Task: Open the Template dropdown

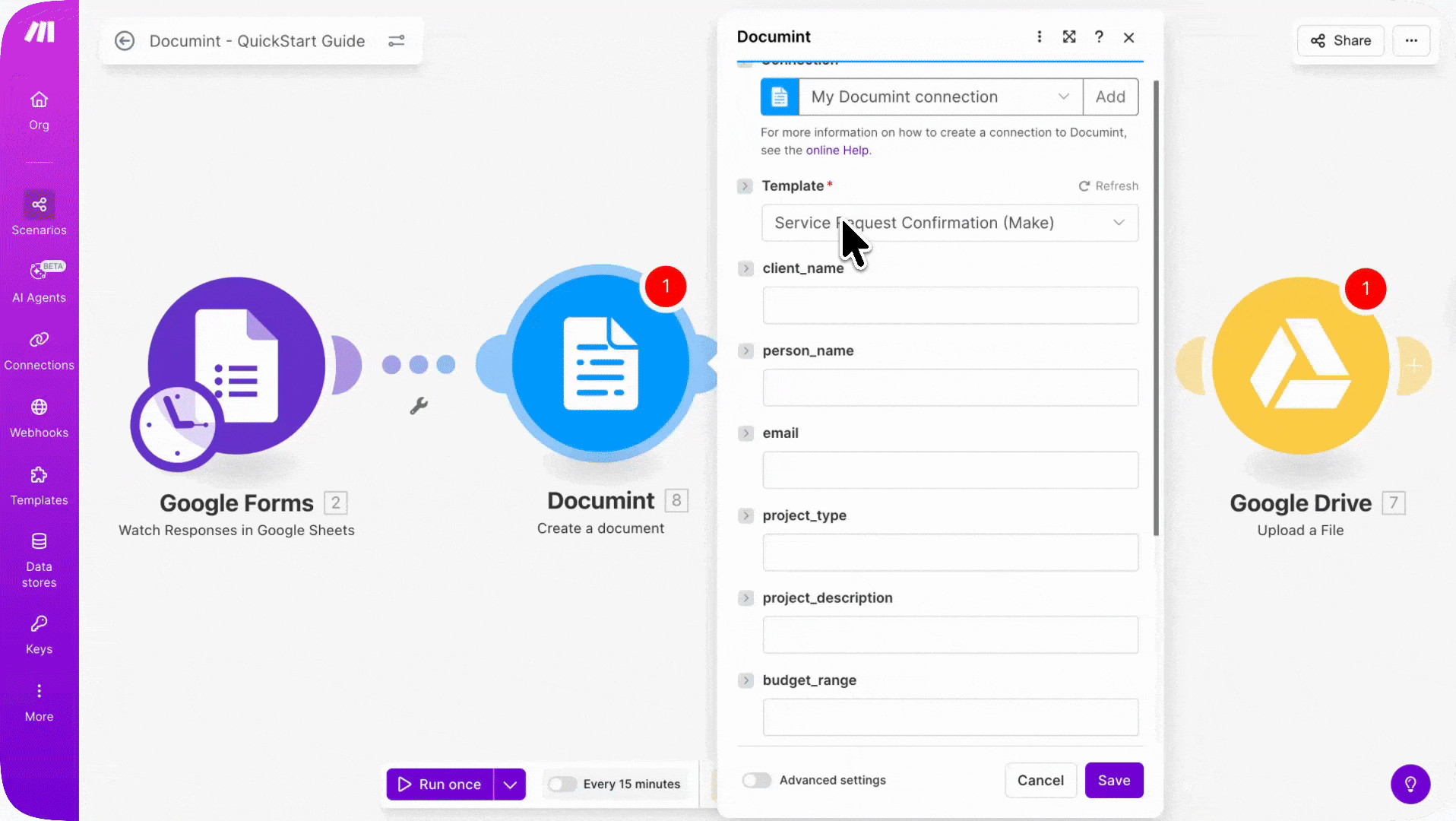Action: pyautogui.click(x=949, y=223)
